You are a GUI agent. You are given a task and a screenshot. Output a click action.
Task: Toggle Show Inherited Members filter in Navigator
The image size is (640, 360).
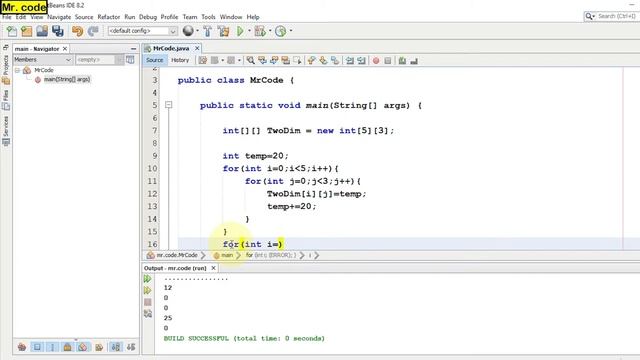[x=22, y=347]
